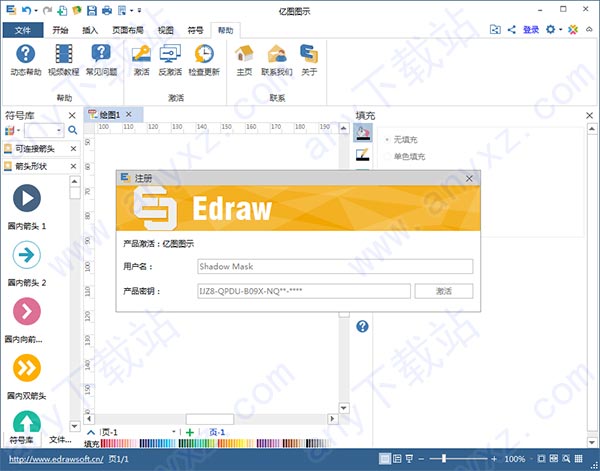Select 单色填充 solid fill radio option

point(388,156)
